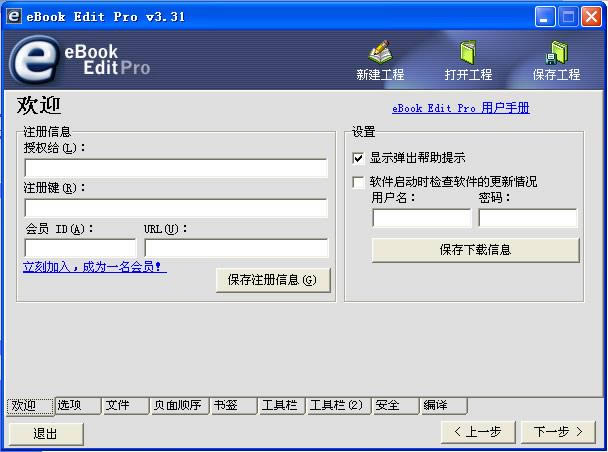
Task: Enable 软件启动时检查软件的更新情况 checkbox
Action: 358,182
